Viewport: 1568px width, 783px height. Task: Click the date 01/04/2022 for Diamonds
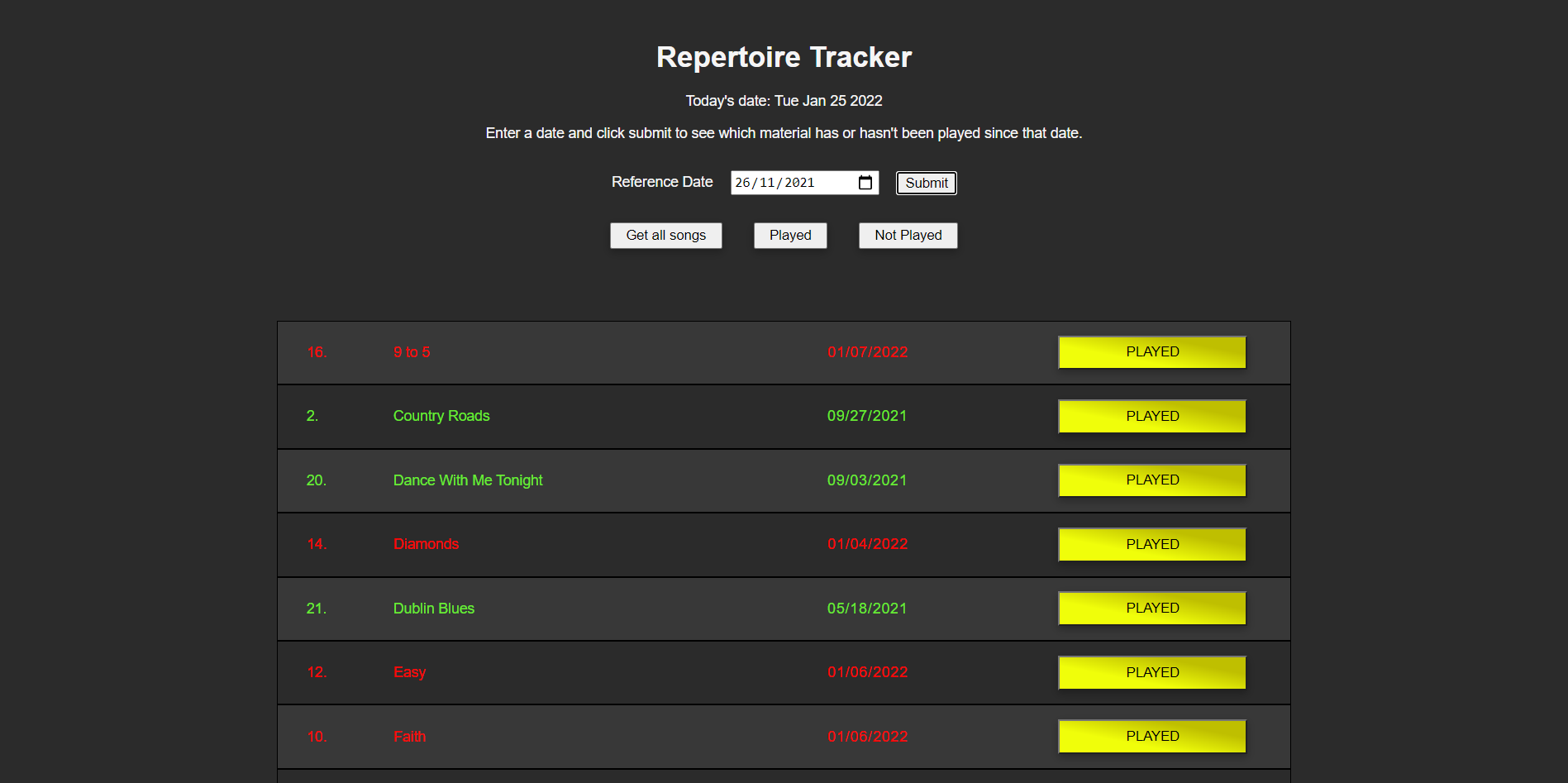[x=868, y=544]
